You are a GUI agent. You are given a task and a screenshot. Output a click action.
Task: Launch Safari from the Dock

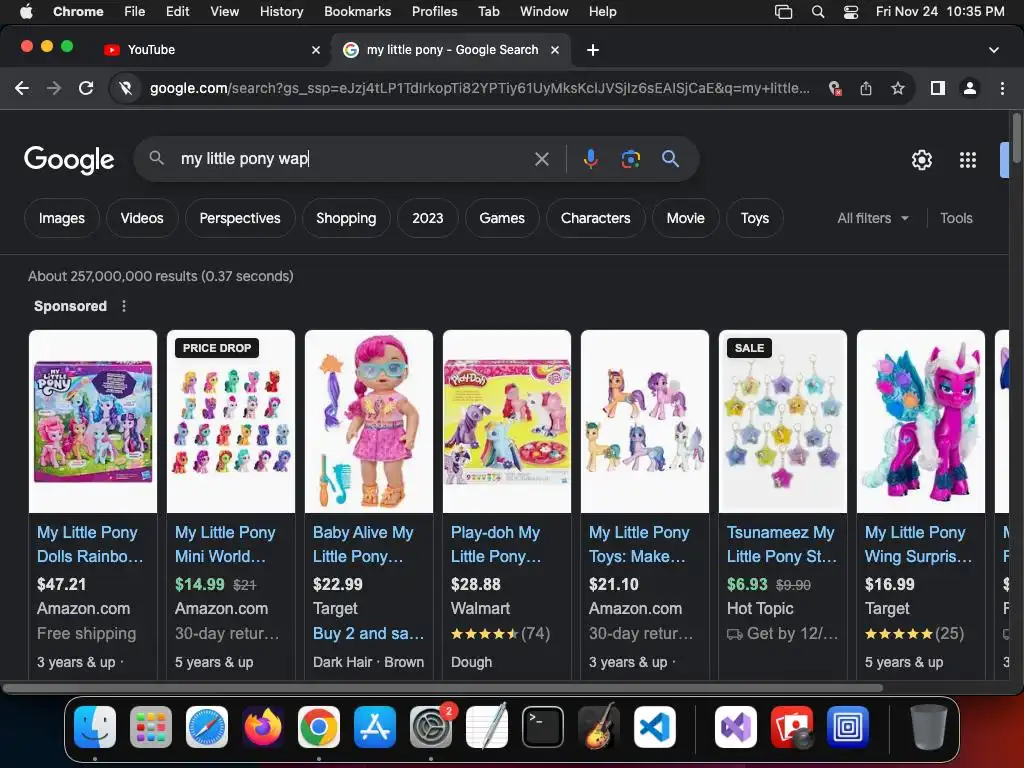click(207, 727)
